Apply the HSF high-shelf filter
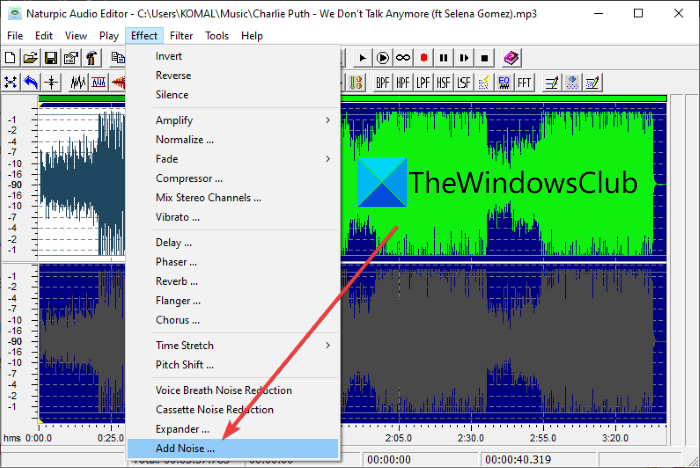Screen dimensions: 700x468 coord(443,83)
